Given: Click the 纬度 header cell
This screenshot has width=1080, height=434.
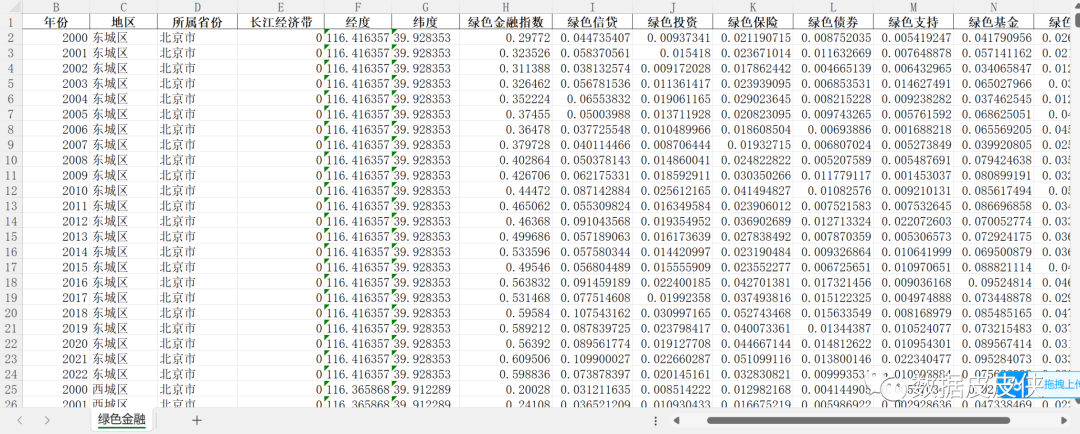Looking at the screenshot, I should pyautogui.click(x=425, y=21).
